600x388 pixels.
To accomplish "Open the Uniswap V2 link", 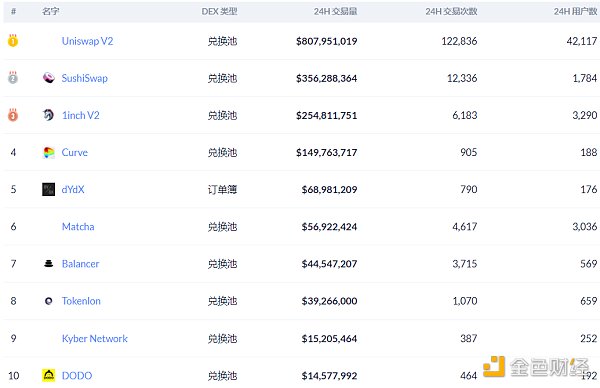I will [x=87, y=41].
